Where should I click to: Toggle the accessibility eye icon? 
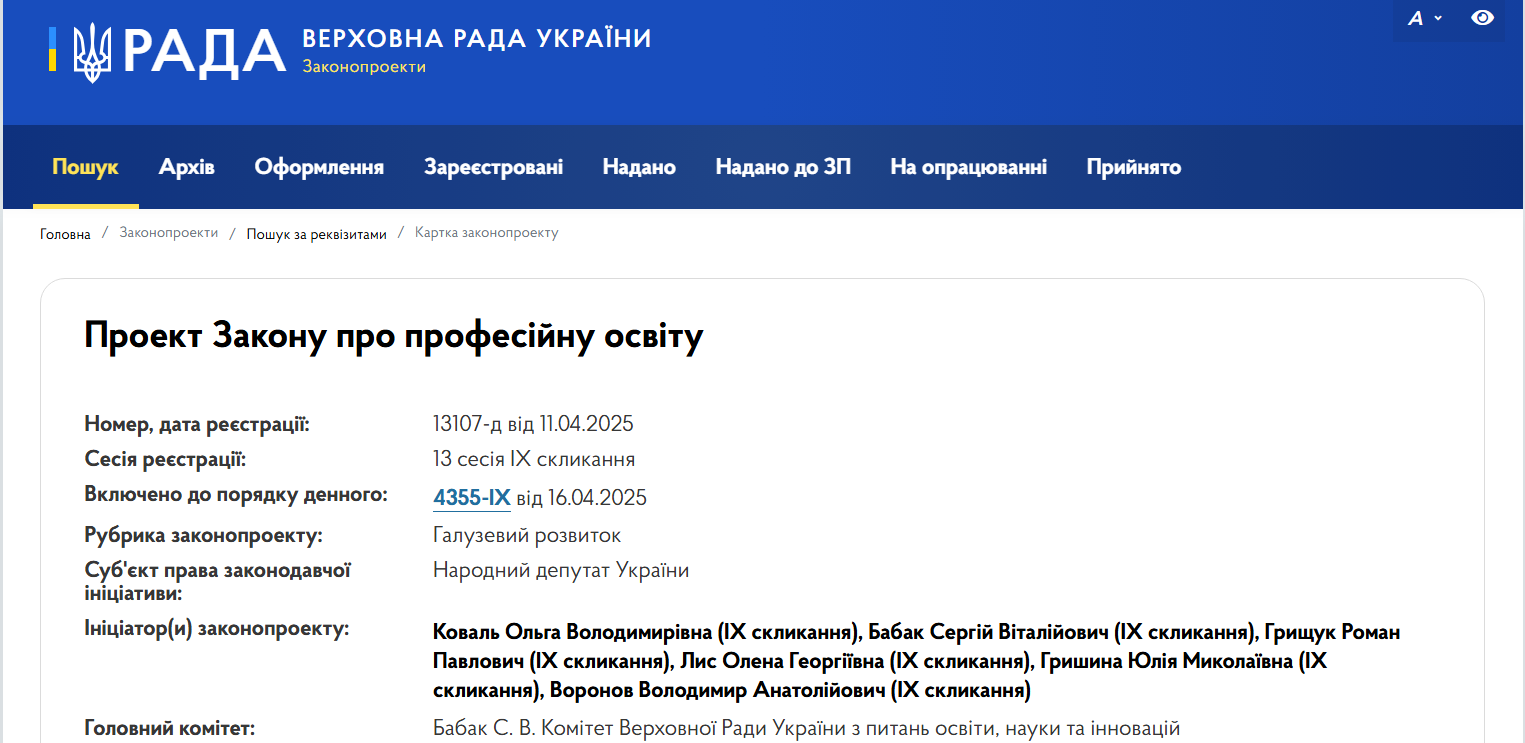1482,18
